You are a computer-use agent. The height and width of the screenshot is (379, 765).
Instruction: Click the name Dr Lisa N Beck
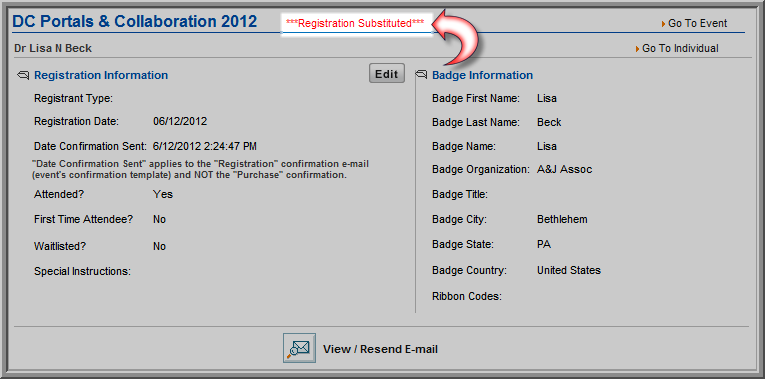click(53, 48)
